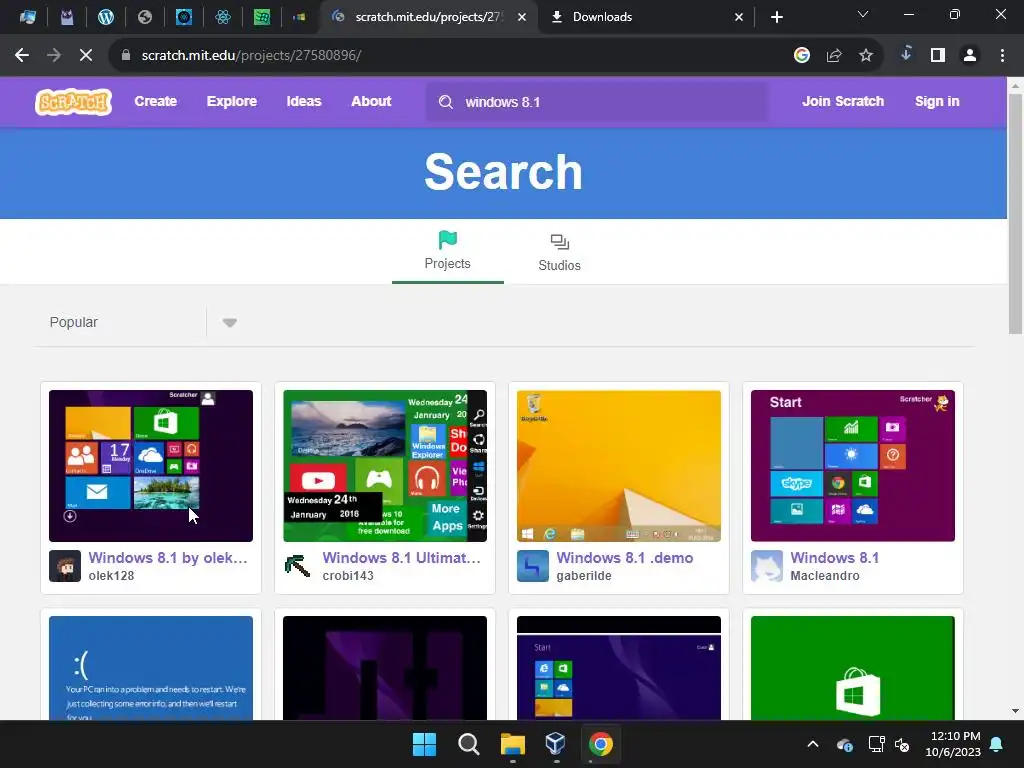Open a new browser tab
The width and height of the screenshot is (1024, 768).
click(776, 17)
